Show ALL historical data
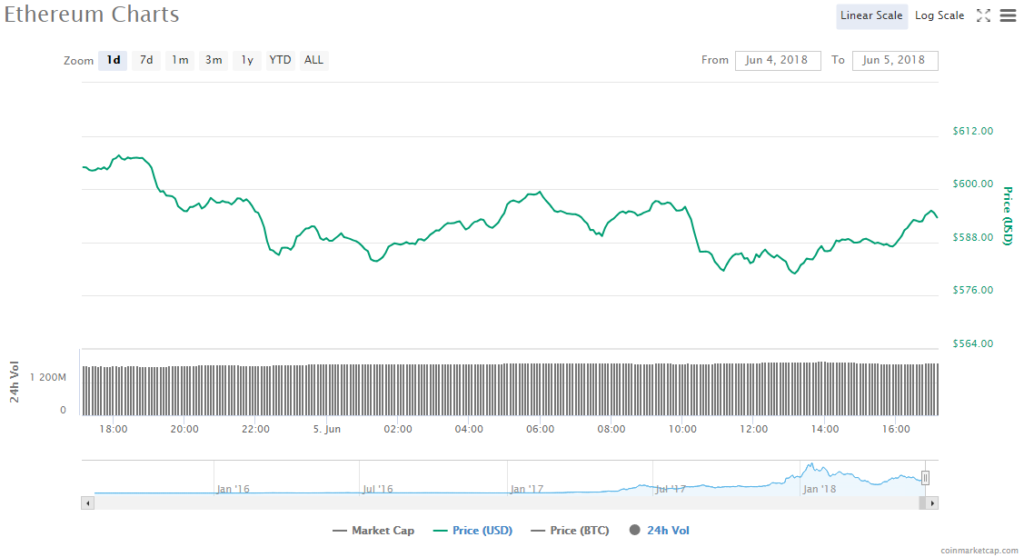Image resolution: width=1024 pixels, height=557 pixels. click(314, 60)
